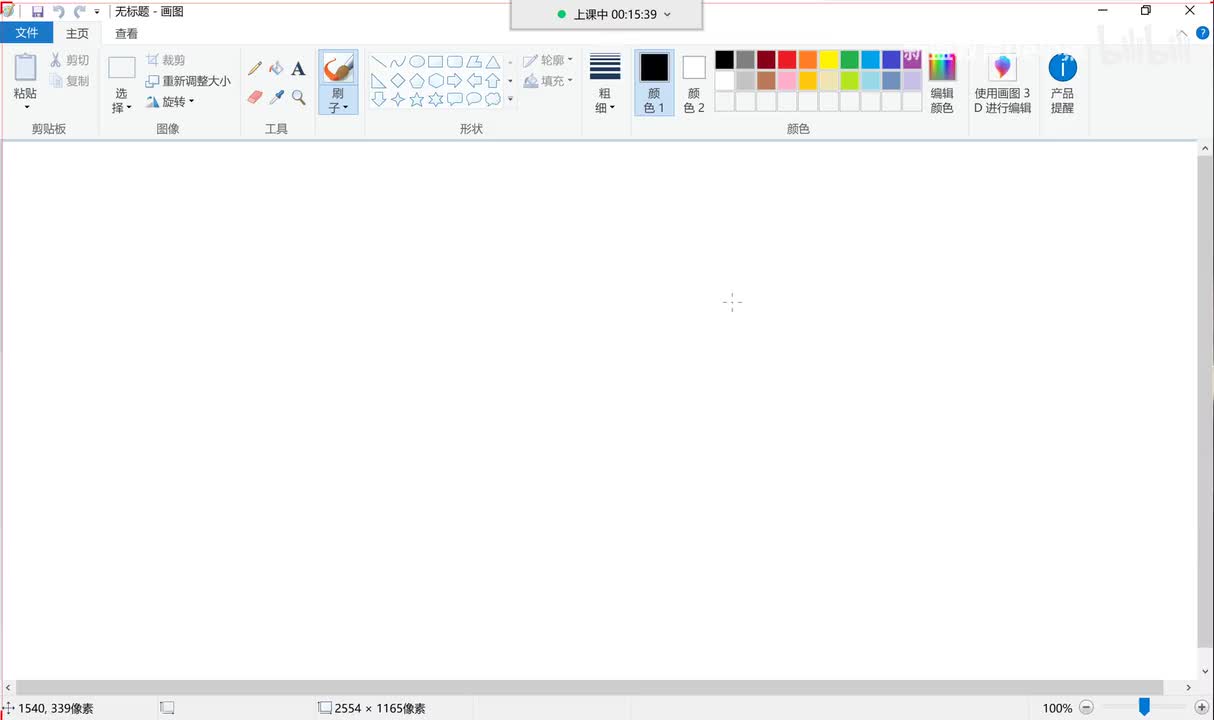The width and height of the screenshot is (1214, 720).
Task: Activate Color 1 (颜色 1) selector
Action: (654, 83)
